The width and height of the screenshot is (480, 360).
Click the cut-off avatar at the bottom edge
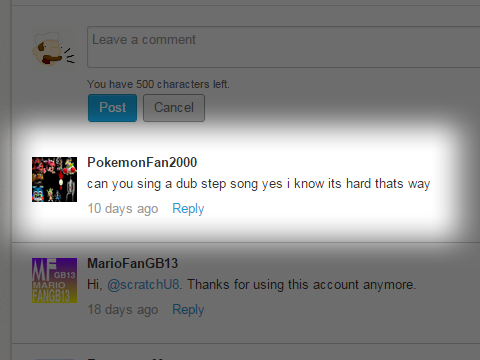54,359
